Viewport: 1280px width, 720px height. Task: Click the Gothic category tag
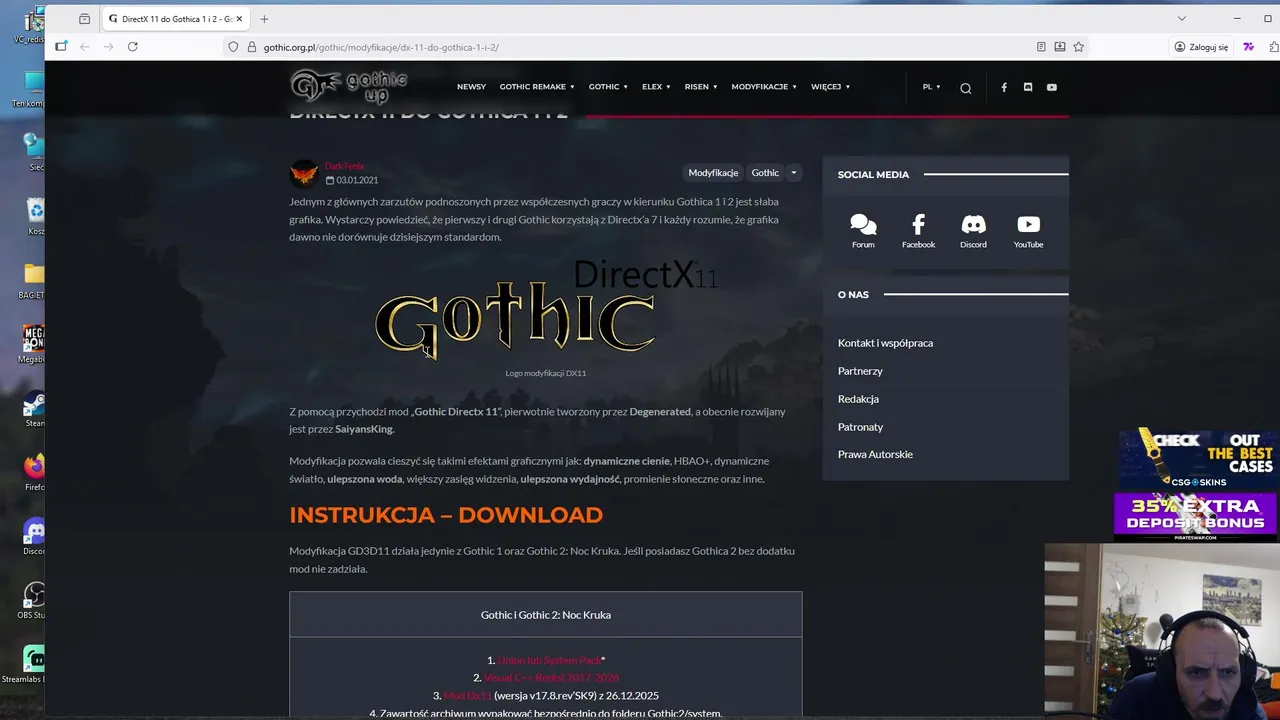765,173
